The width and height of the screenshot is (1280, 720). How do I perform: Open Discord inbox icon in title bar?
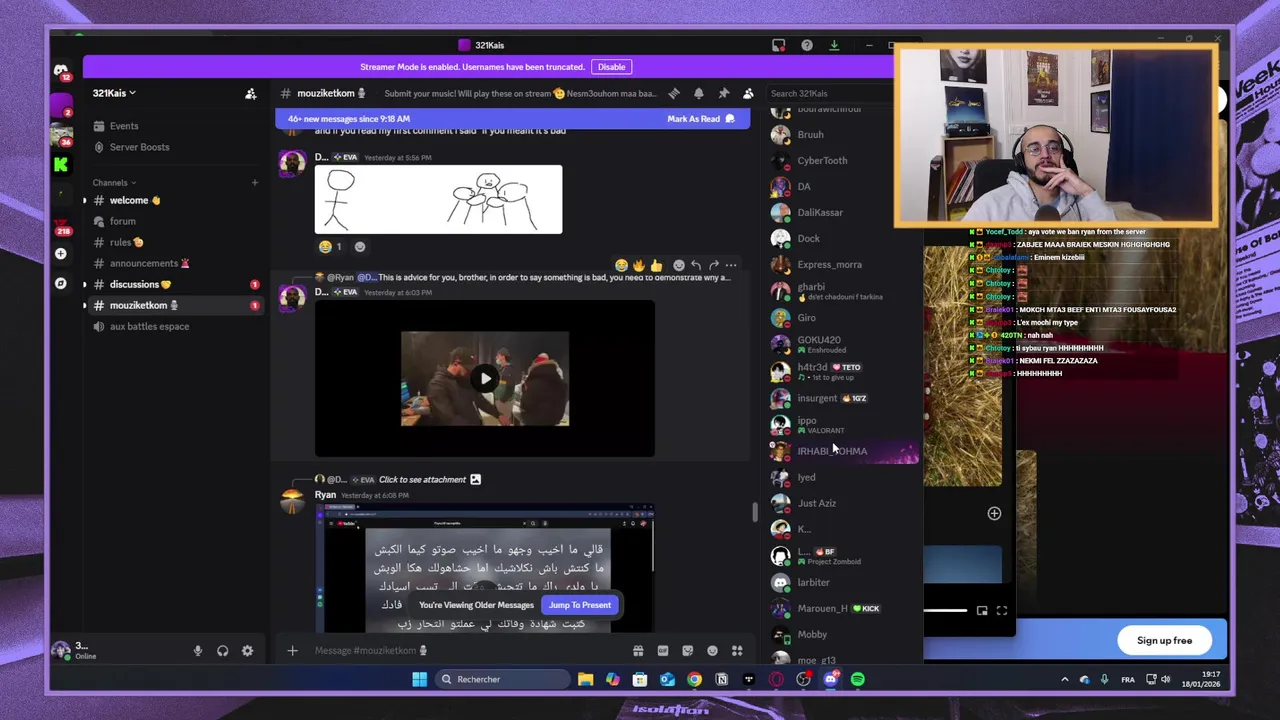[x=779, y=45]
